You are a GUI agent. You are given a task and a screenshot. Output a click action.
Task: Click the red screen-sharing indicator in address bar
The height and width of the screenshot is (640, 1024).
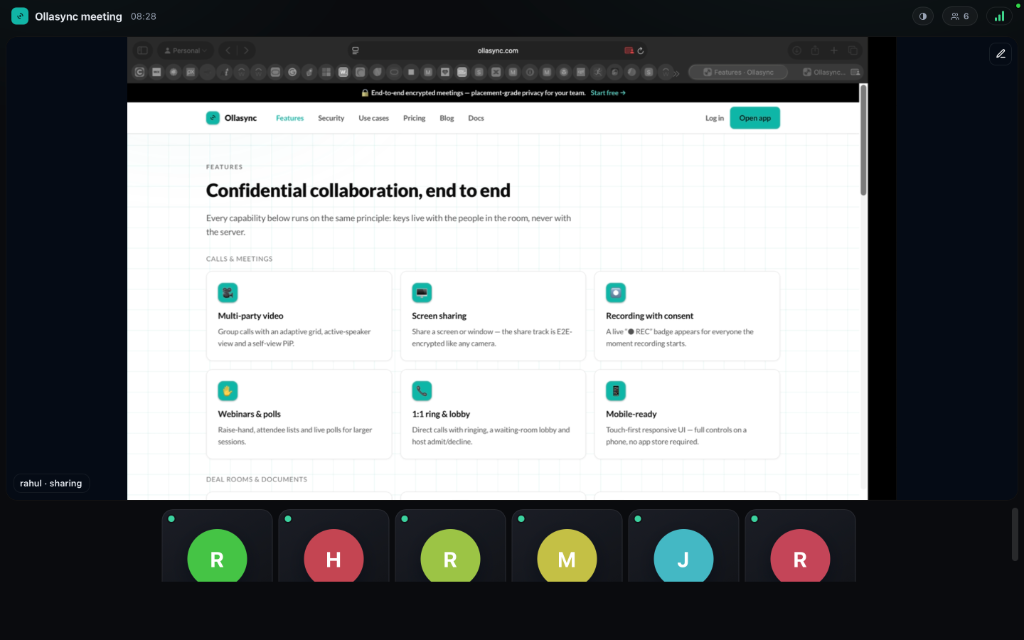[629, 50]
